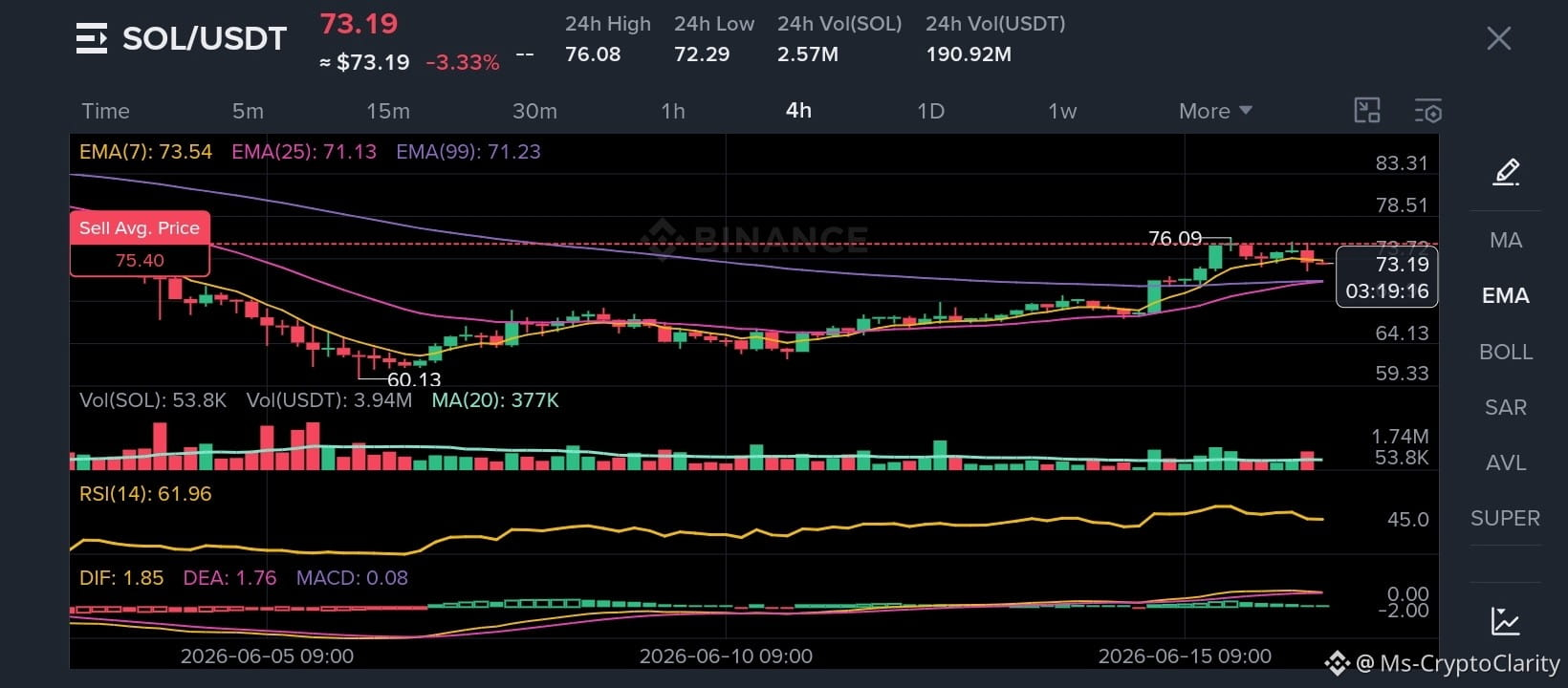1568x688 pixels.
Task: Switch to the 30m interval
Action: pos(534,111)
